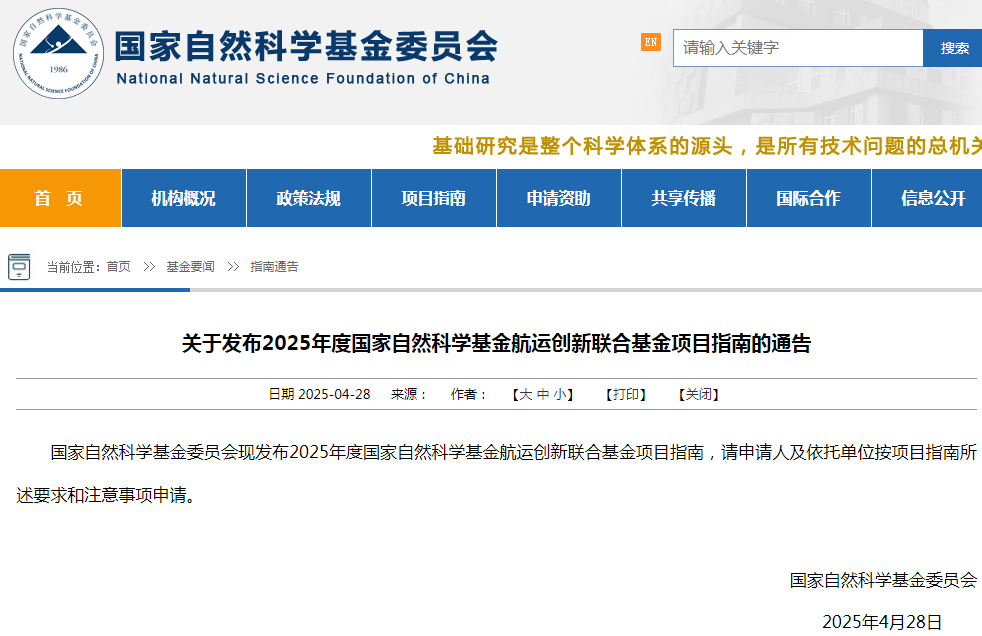This screenshot has width=982, height=636.
Task: Click the 基金要闻 breadcrumb link
Action: [190, 267]
